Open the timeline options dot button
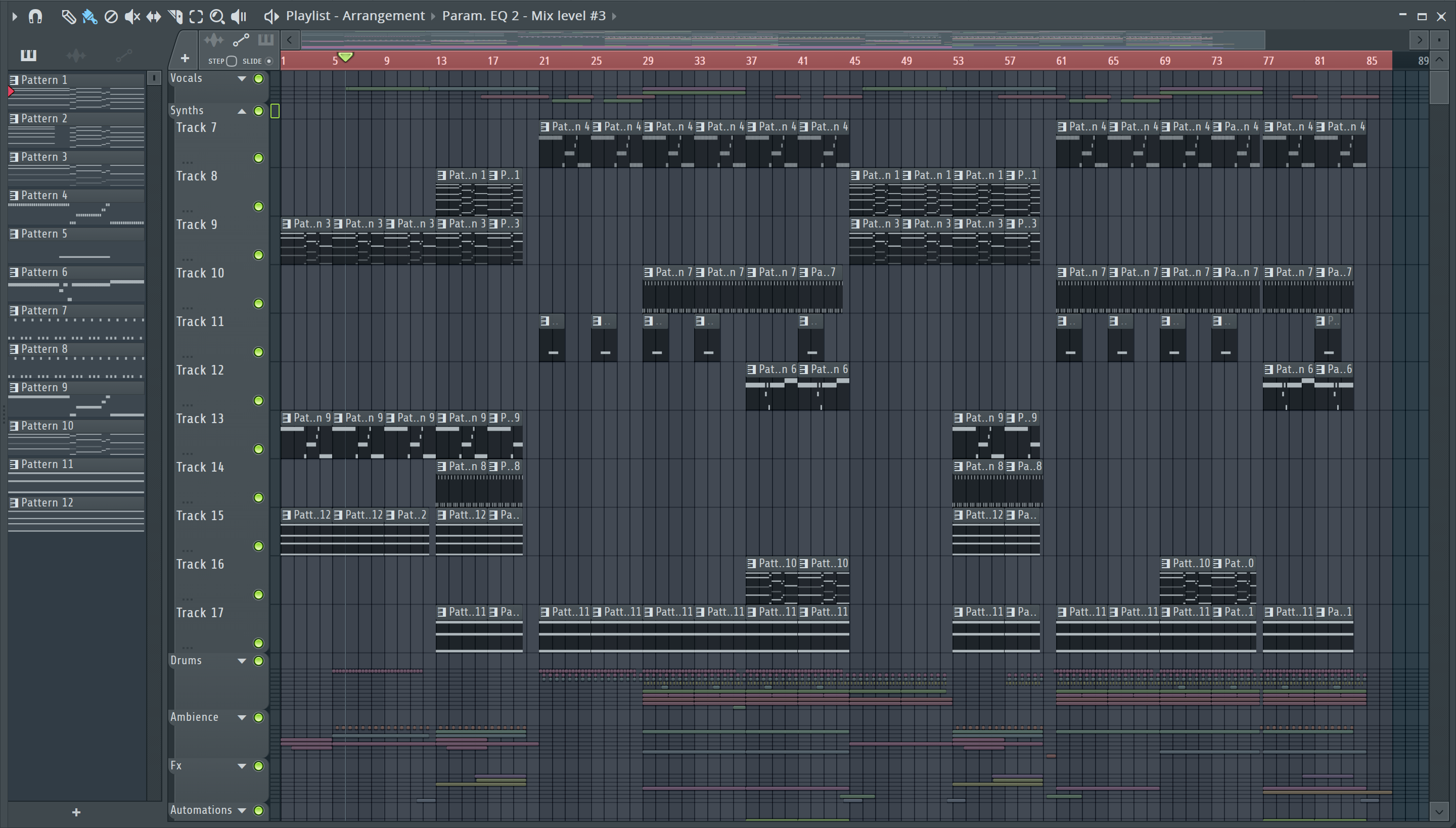Viewport: 1456px width, 828px height. [x=1439, y=40]
